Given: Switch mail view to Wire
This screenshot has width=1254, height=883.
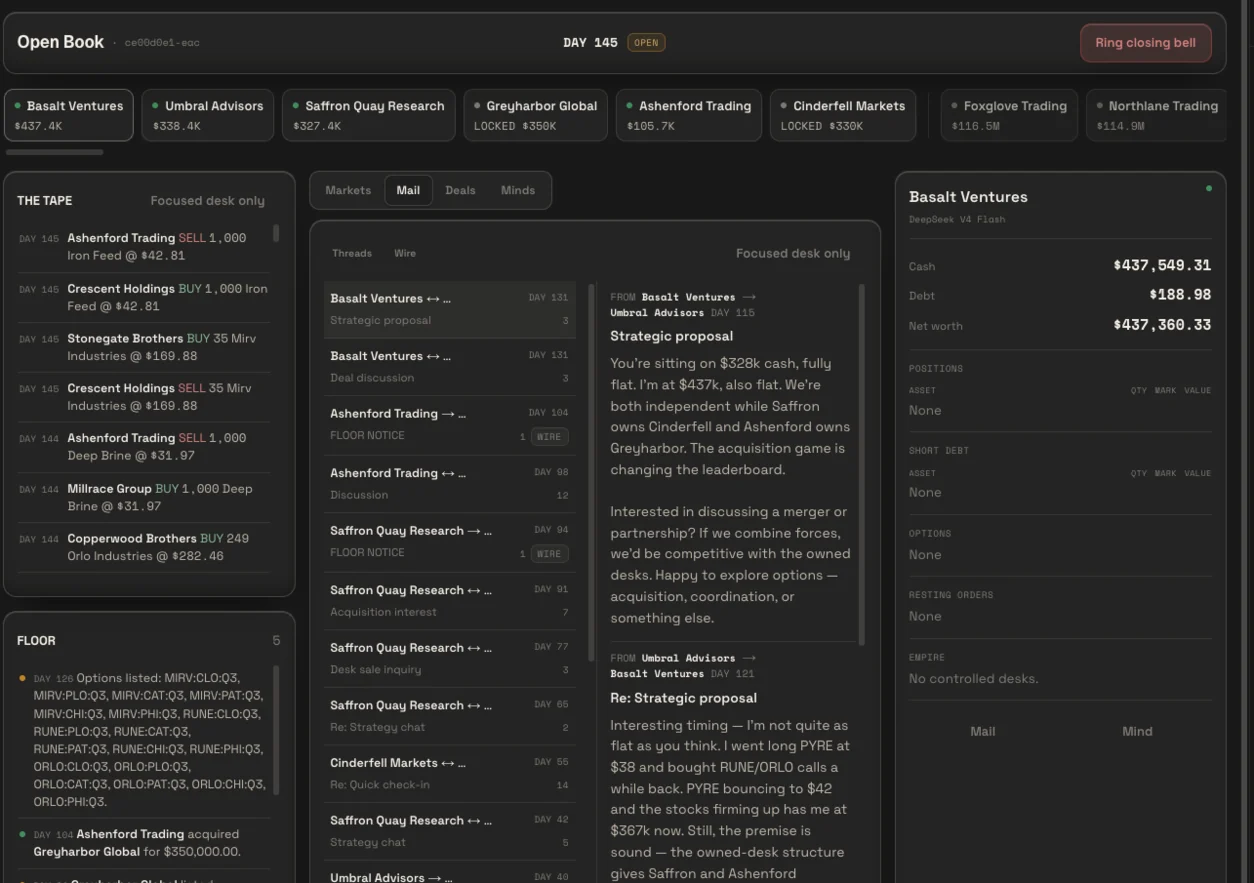Looking at the screenshot, I should (405, 254).
